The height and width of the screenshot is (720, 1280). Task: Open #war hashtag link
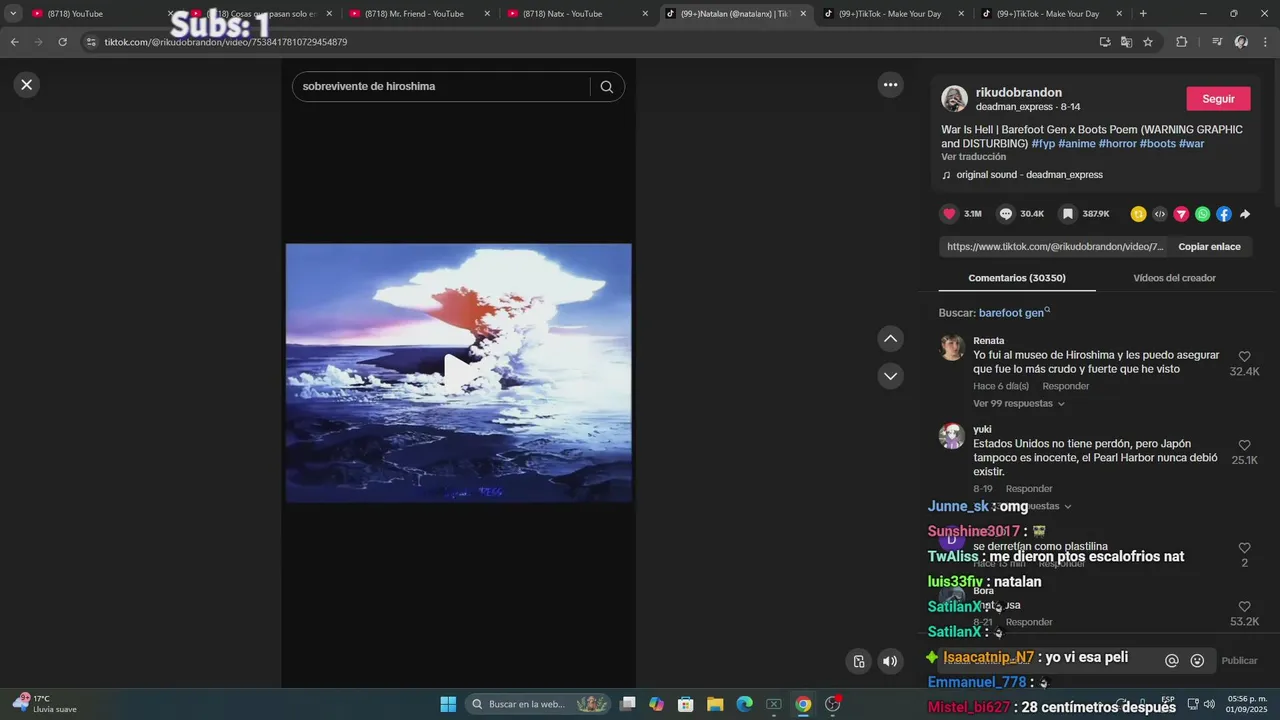pyautogui.click(x=1192, y=144)
